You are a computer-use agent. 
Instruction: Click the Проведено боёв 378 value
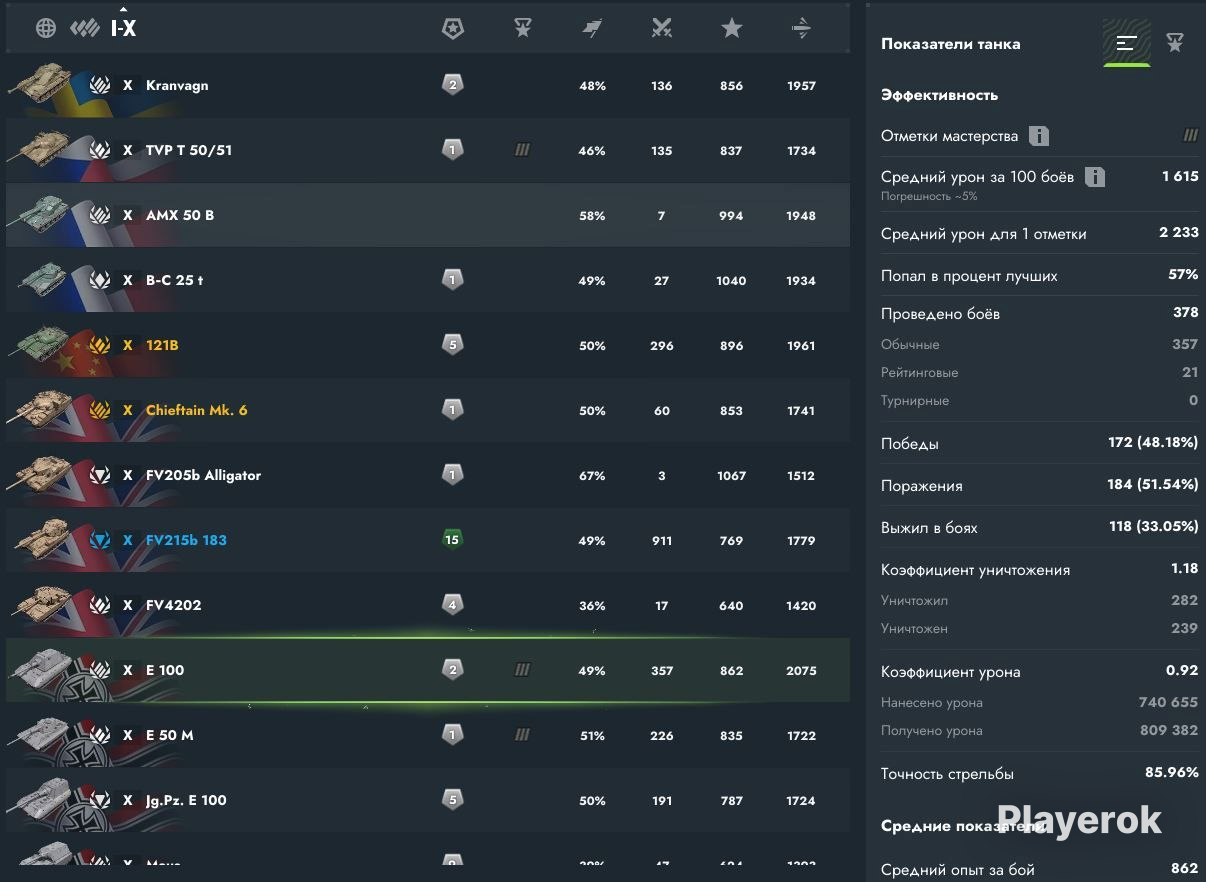(1186, 312)
